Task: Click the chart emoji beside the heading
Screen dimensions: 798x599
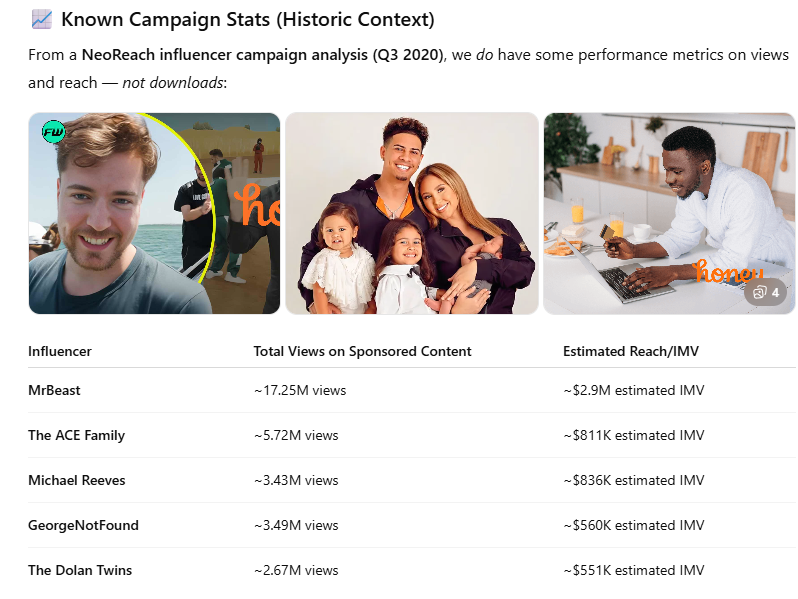Action: pyautogui.click(x=41, y=18)
